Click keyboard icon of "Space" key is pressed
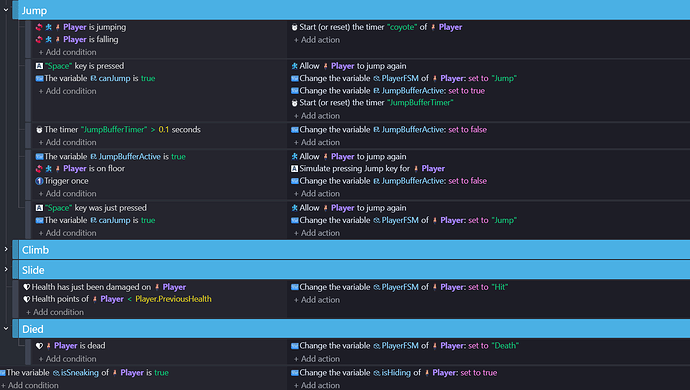This screenshot has height=390, width=690. point(39,66)
